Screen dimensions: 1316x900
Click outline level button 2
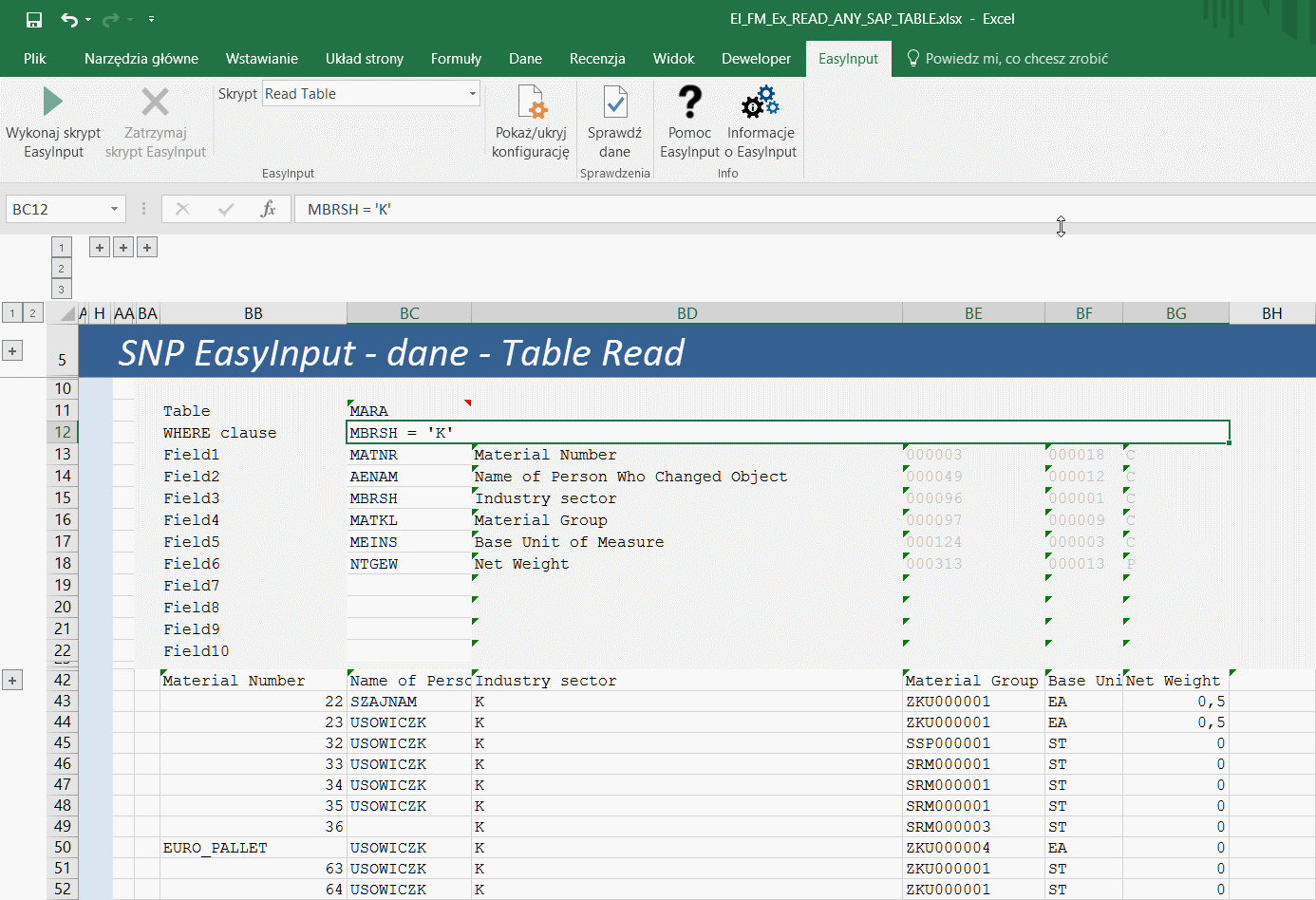click(x=31, y=311)
